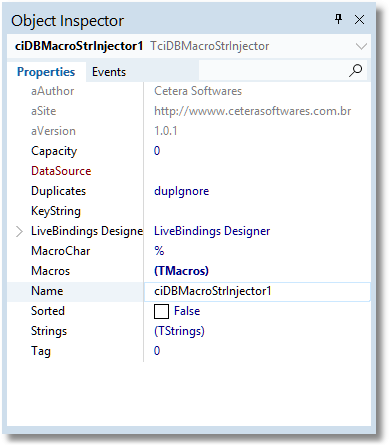This screenshot has height=448, width=390.
Task: Click the Capacity value field
Action: [x=257, y=151]
